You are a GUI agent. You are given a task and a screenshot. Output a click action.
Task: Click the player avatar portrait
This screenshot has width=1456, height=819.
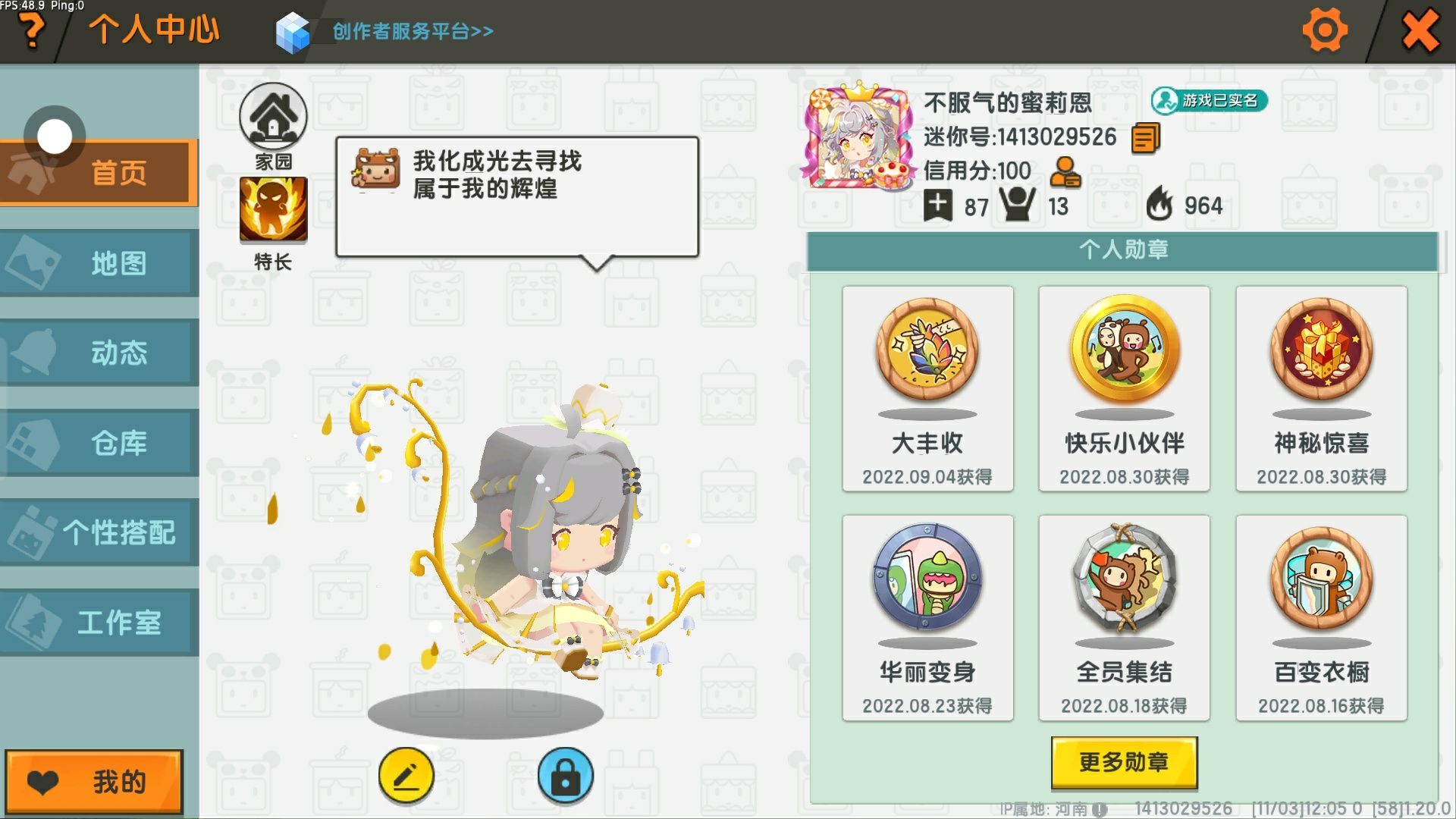click(858, 138)
